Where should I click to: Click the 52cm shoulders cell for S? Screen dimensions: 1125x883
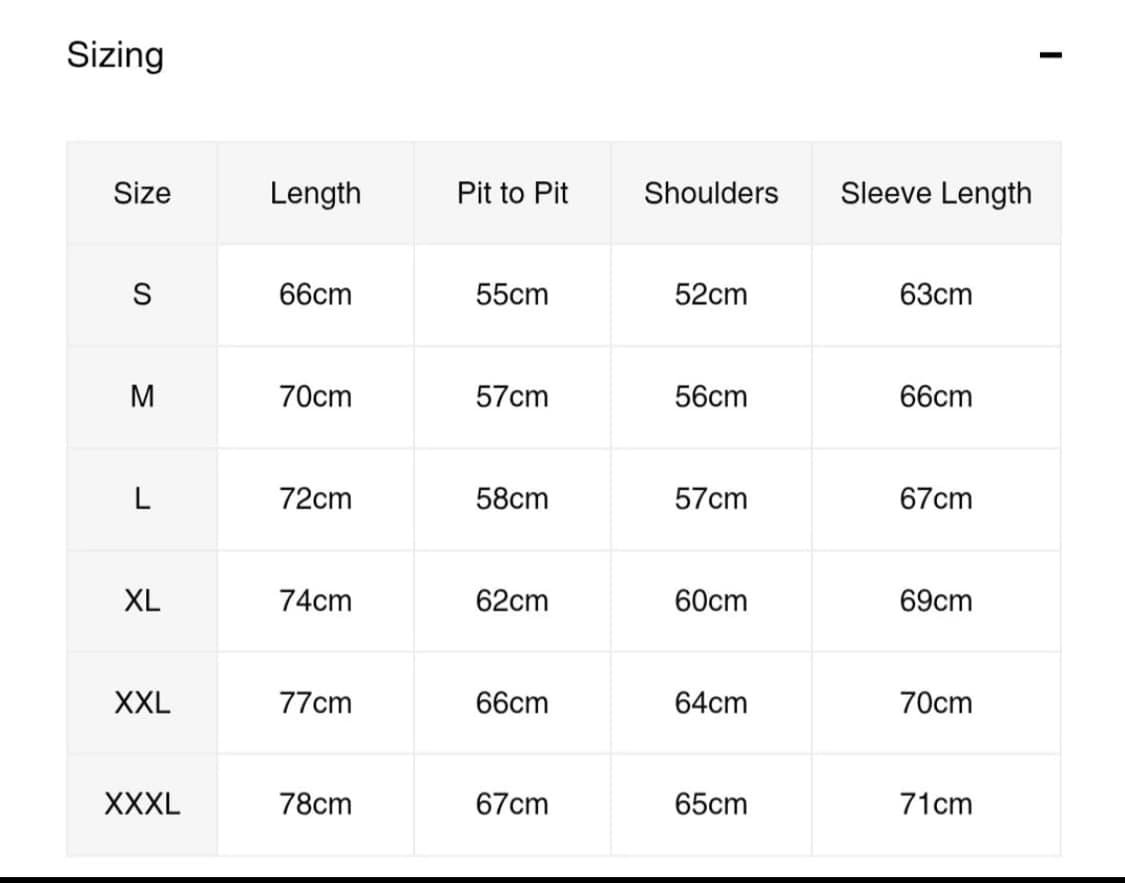click(x=711, y=295)
